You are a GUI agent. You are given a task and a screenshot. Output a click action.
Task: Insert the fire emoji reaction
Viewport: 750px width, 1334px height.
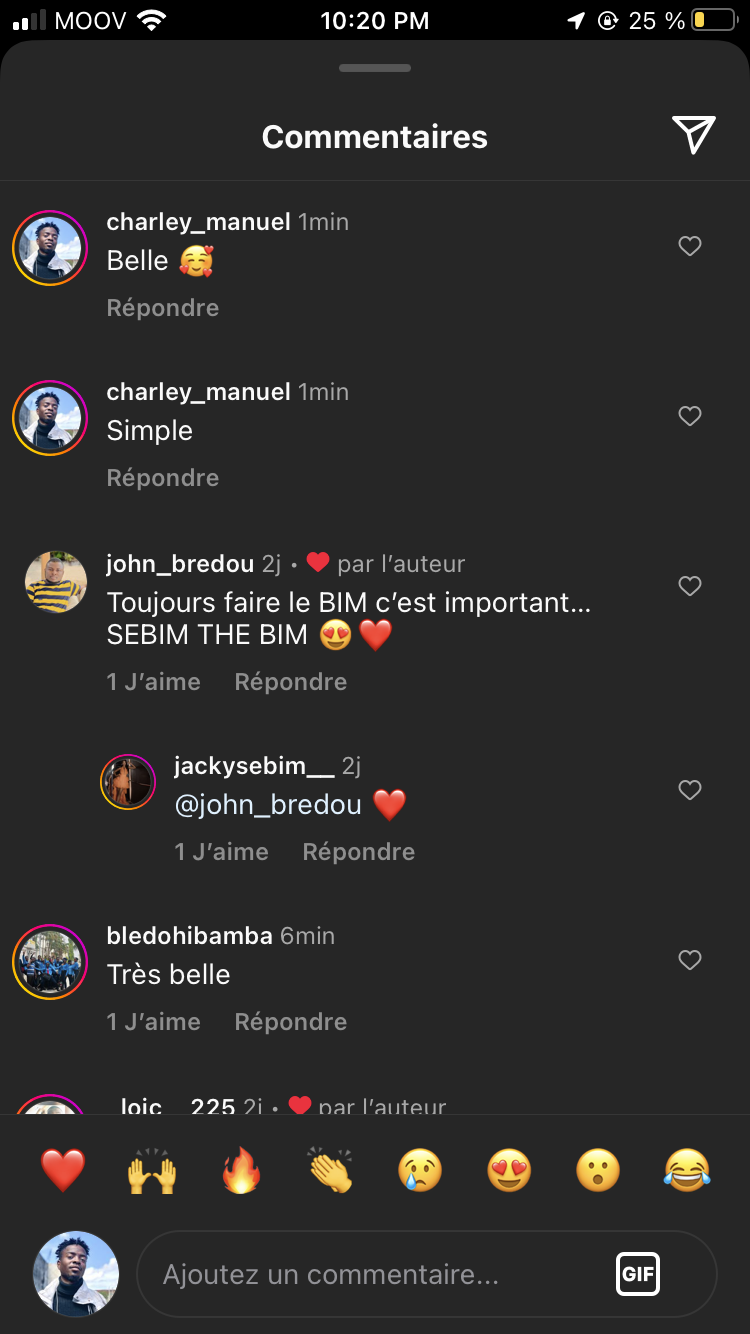click(x=241, y=1170)
